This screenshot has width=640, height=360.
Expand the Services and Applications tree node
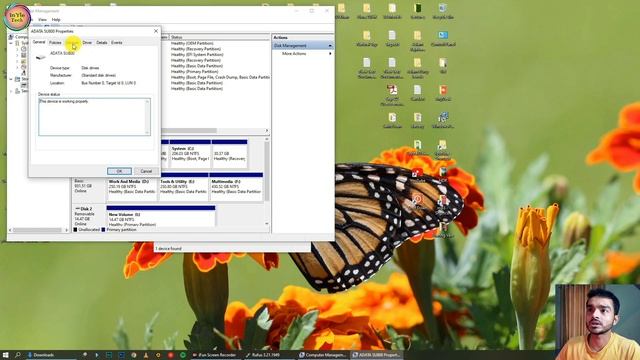pos(11,91)
